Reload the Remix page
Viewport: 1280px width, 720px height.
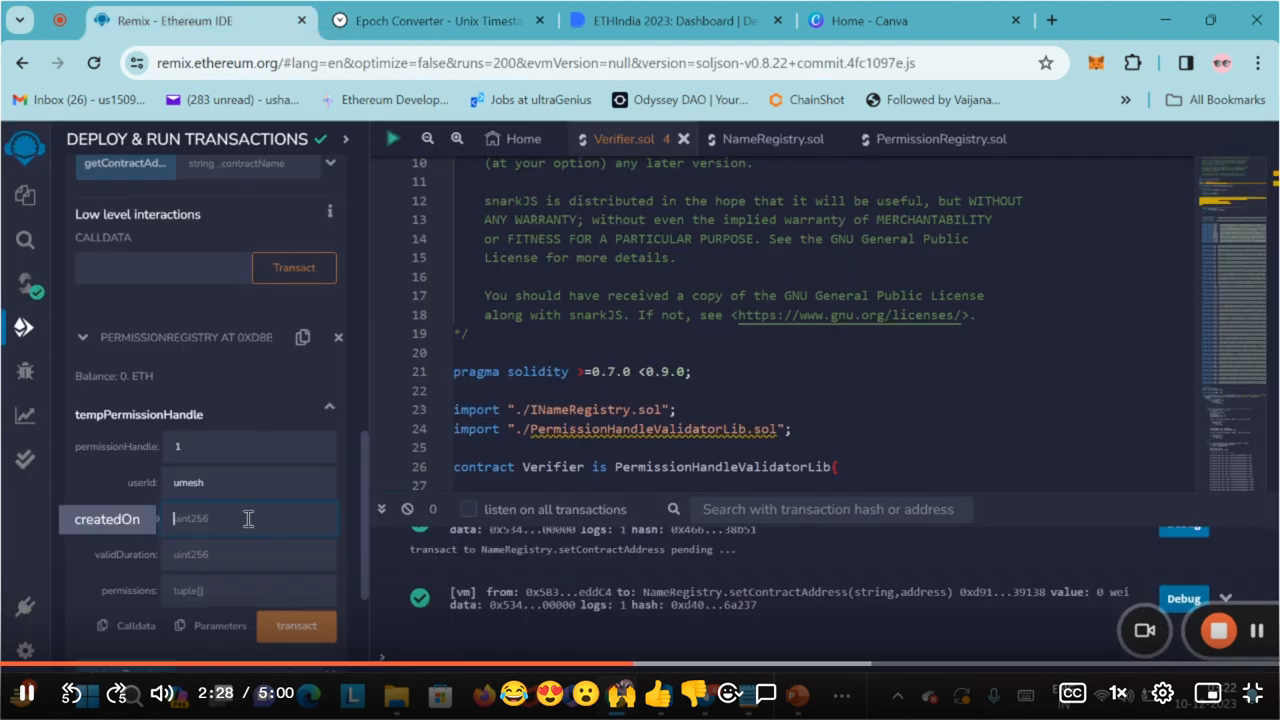pos(94,63)
